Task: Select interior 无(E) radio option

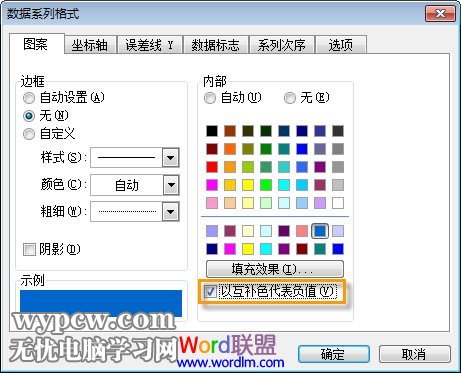Action: click(x=307, y=98)
